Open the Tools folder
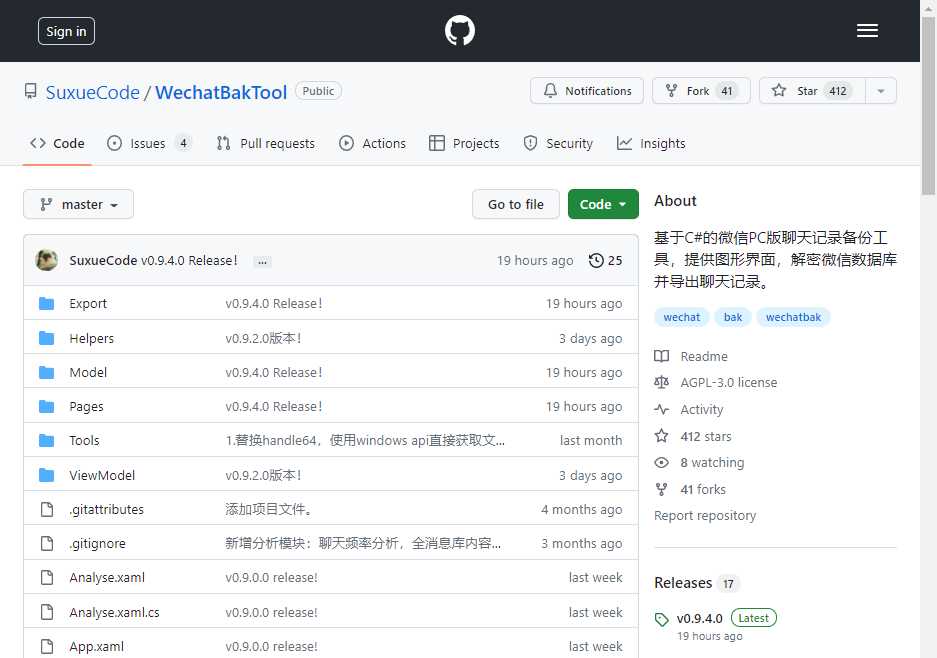The width and height of the screenshot is (937, 658). pos(84,440)
